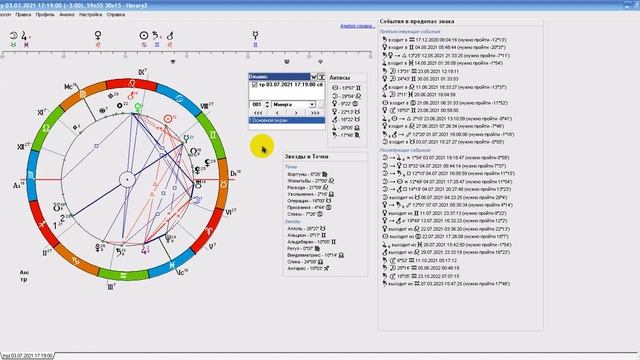
Task: Open the Профиль menu
Action: click(x=45, y=15)
